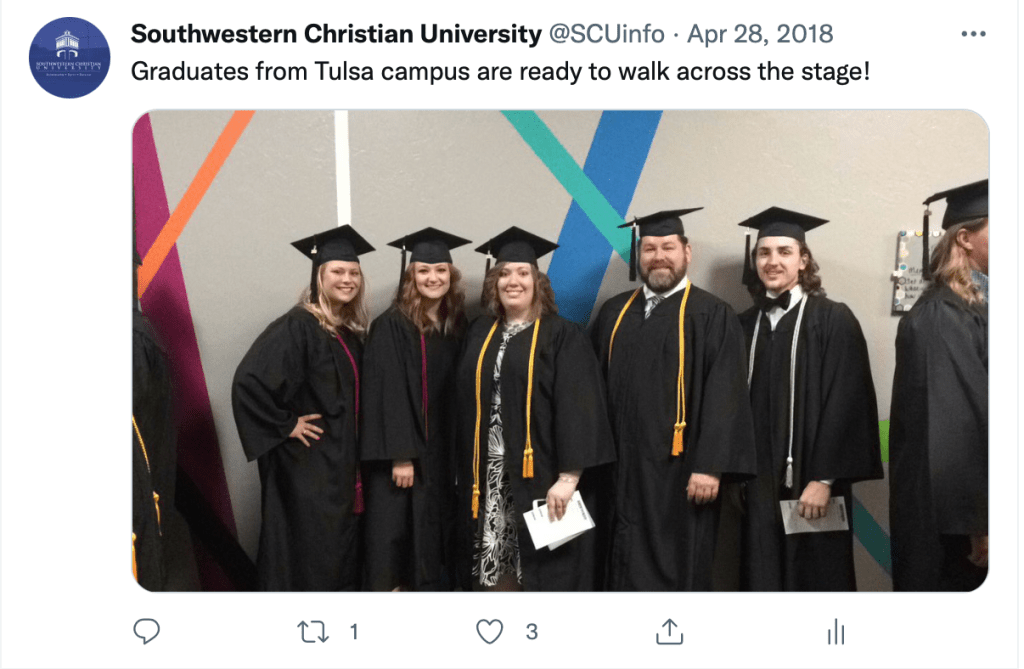Open the share tweet options

tap(668, 631)
